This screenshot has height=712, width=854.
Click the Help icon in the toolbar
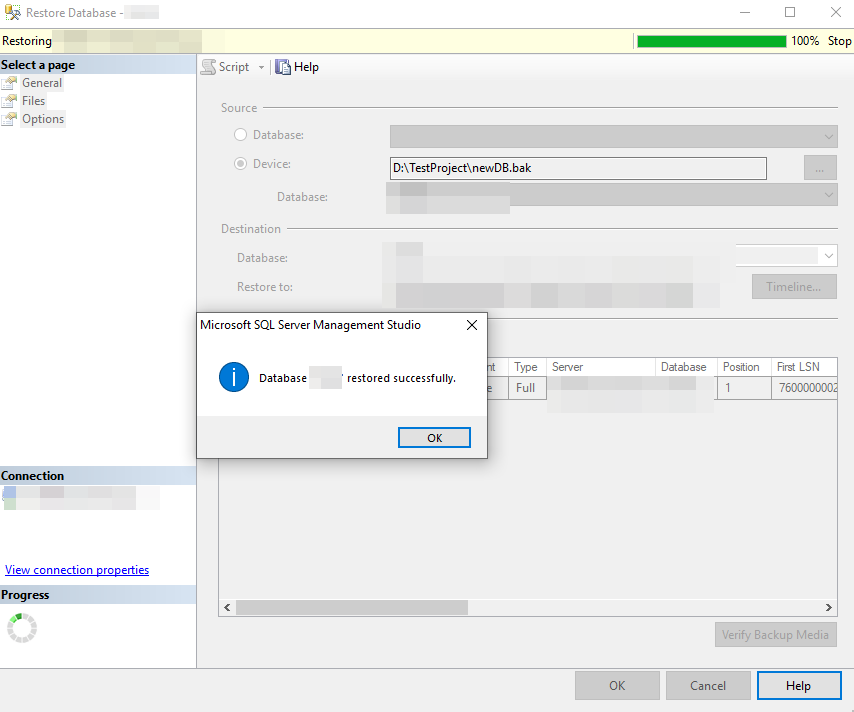(x=283, y=67)
